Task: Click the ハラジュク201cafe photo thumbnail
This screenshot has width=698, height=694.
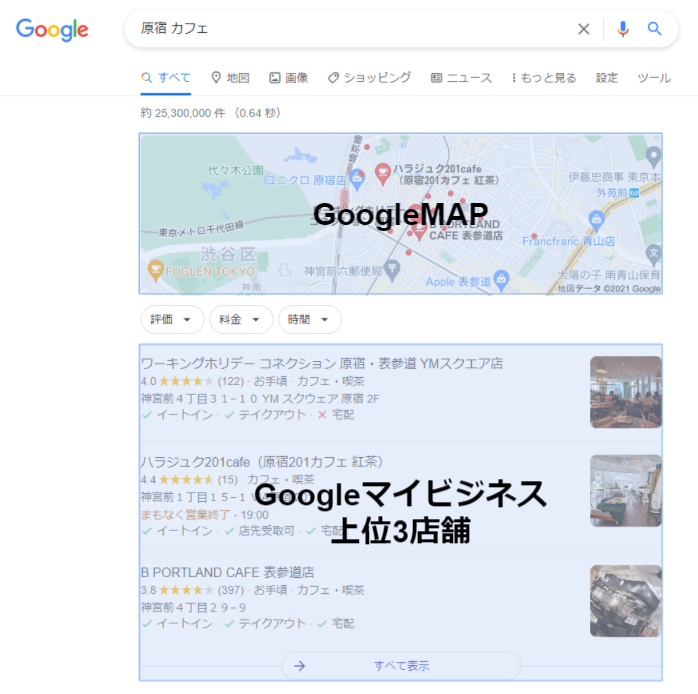Action: point(625,491)
